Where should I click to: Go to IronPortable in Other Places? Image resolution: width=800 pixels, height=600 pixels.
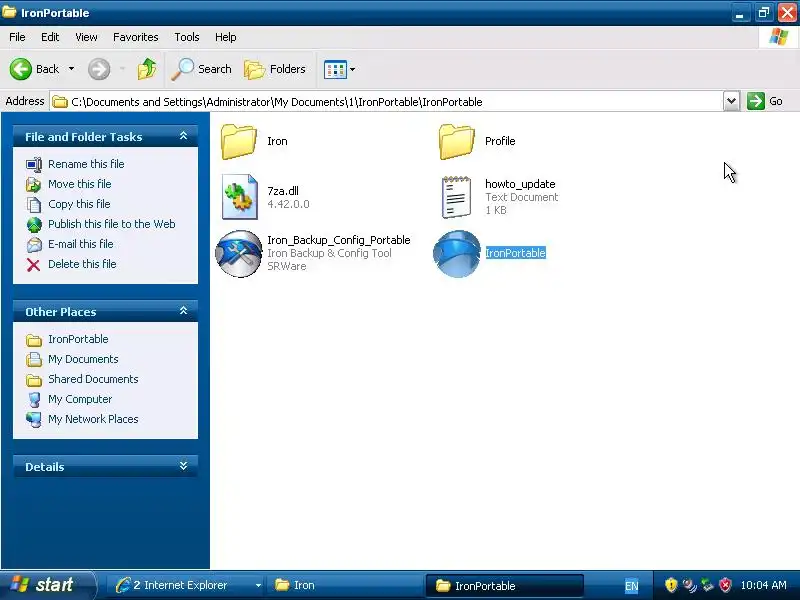click(78, 339)
